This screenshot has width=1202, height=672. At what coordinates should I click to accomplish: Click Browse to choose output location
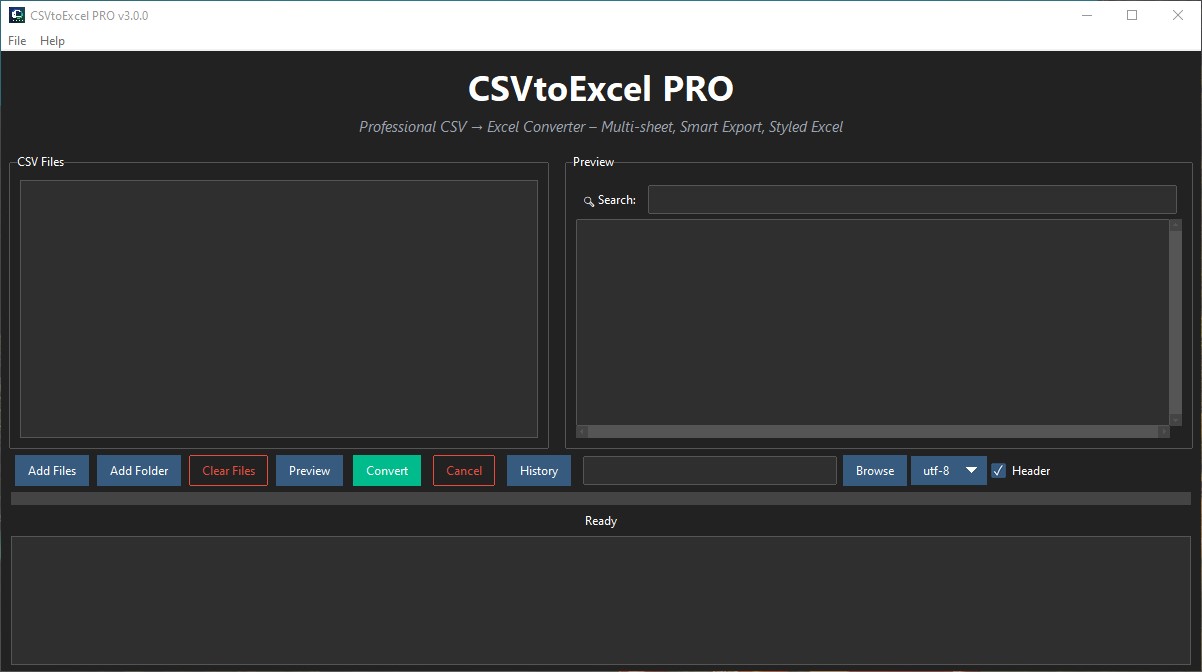874,470
